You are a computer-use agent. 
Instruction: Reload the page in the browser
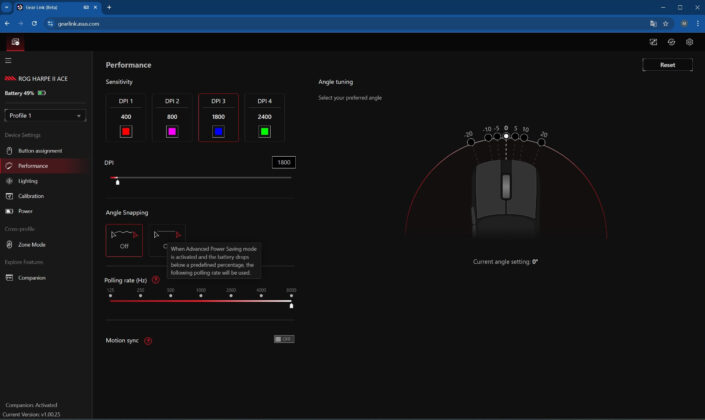click(34, 23)
